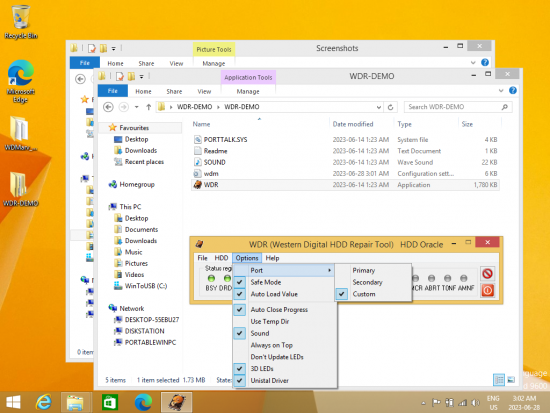The width and height of the screenshot is (550, 413).
Task: Open File Explorer from taskbar
Action: (75, 402)
